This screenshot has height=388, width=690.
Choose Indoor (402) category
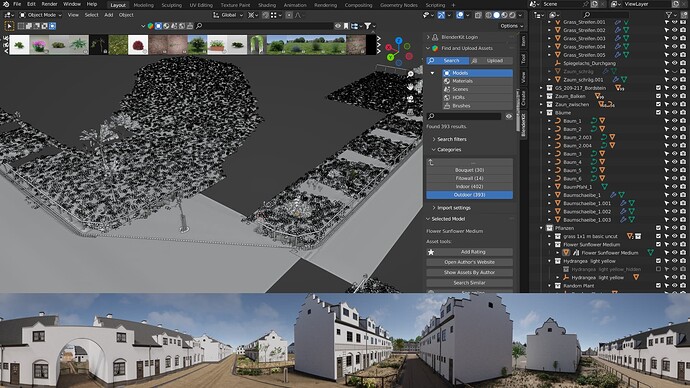[x=470, y=187]
